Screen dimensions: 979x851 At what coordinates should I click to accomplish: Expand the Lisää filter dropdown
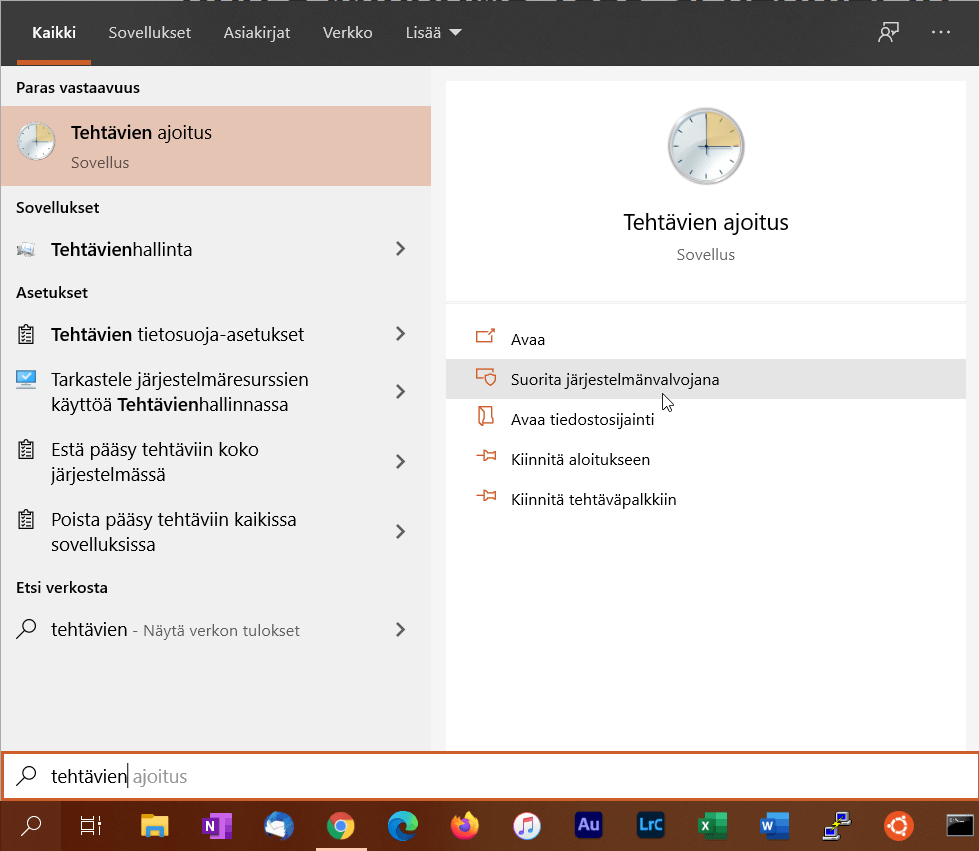click(x=433, y=33)
